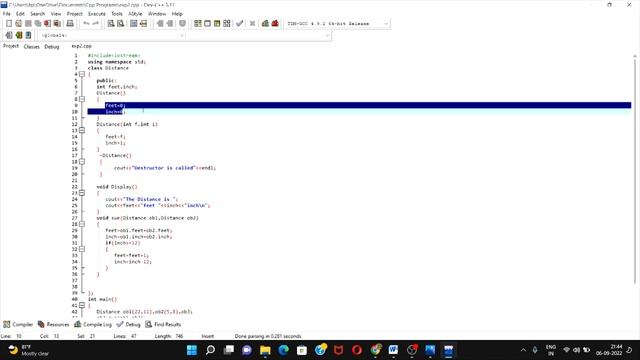Click the Debug checkmark toolbar icon
The image size is (640, 360).
click(x=240, y=24)
